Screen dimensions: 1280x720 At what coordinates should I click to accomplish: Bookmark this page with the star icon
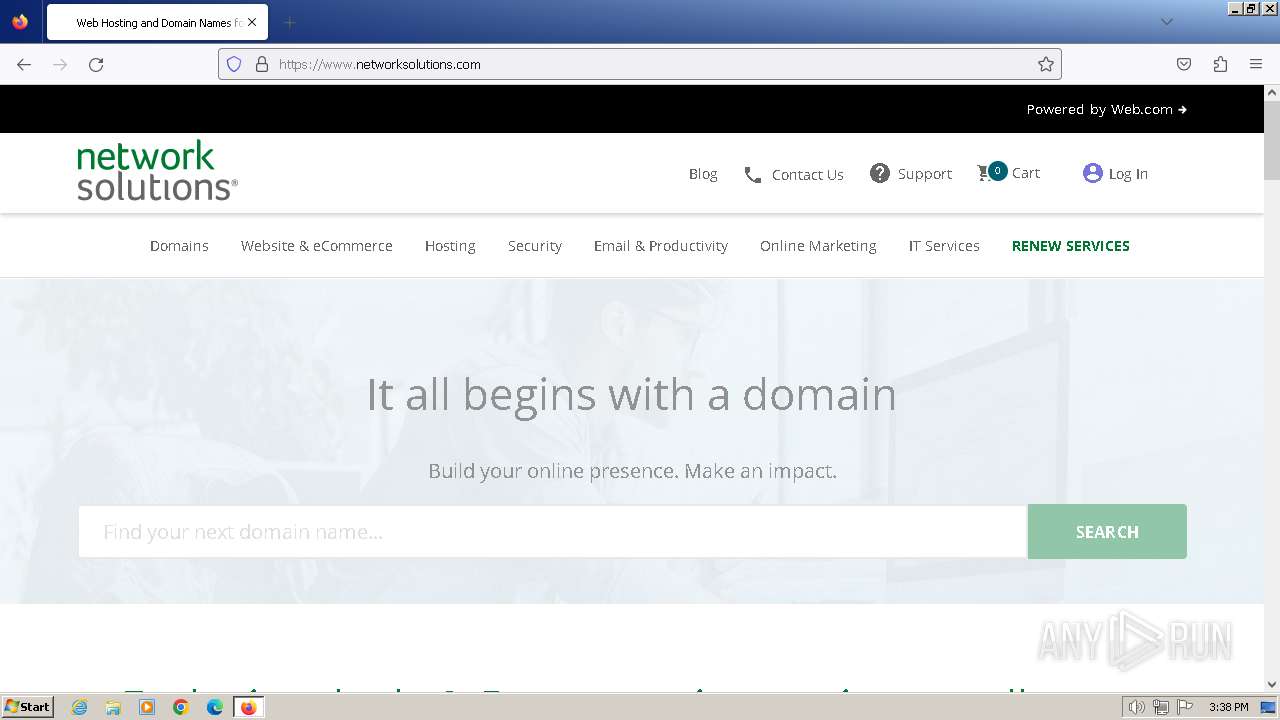[x=1046, y=64]
